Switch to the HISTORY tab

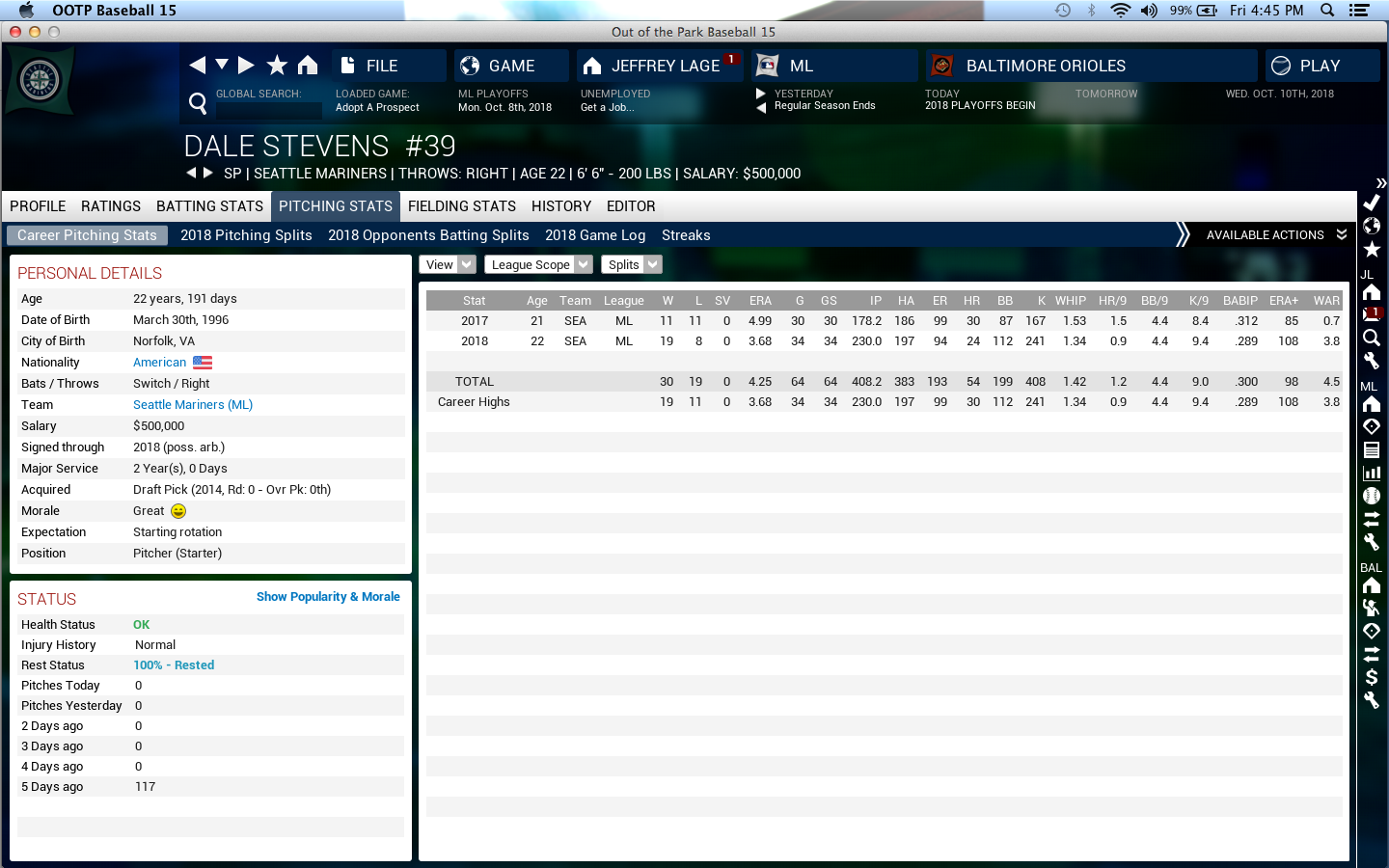point(561,206)
